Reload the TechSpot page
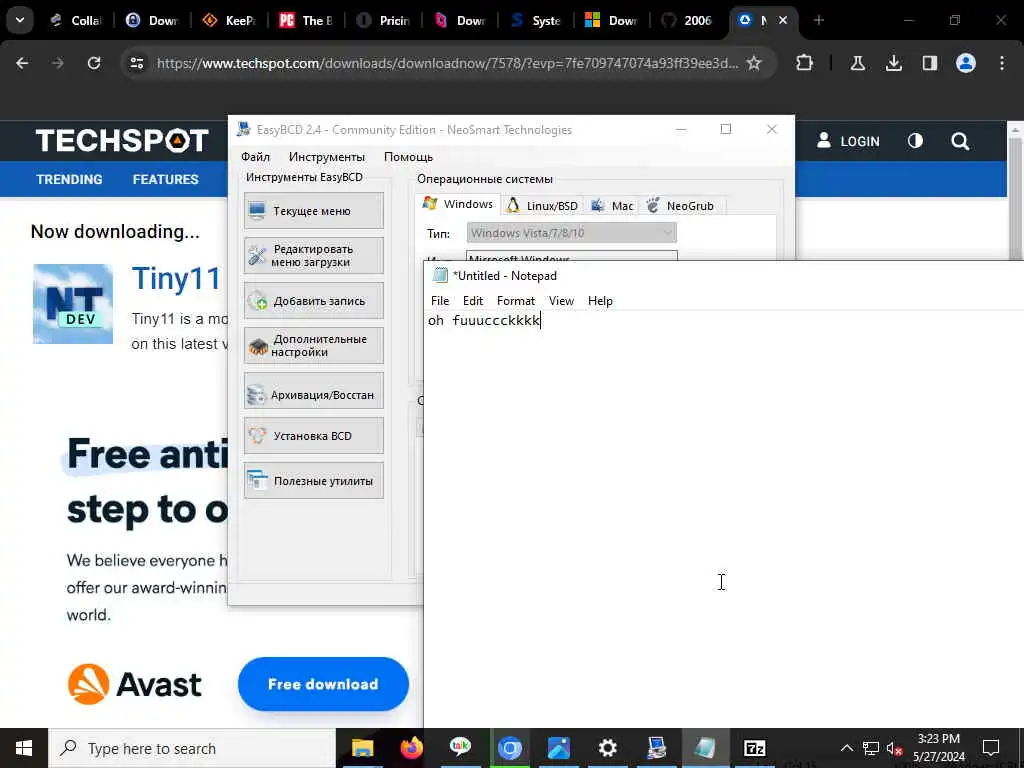 tap(94, 63)
